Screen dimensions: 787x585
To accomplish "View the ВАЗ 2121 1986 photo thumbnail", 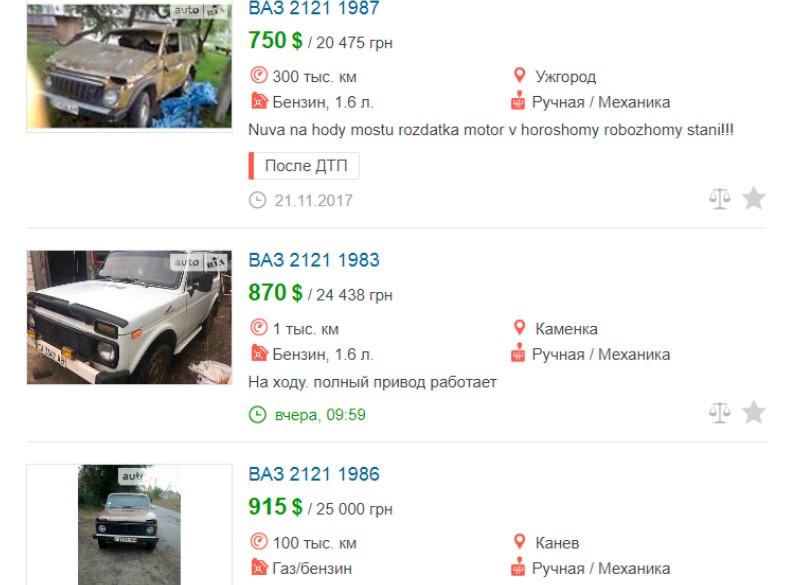I will 129,524.
